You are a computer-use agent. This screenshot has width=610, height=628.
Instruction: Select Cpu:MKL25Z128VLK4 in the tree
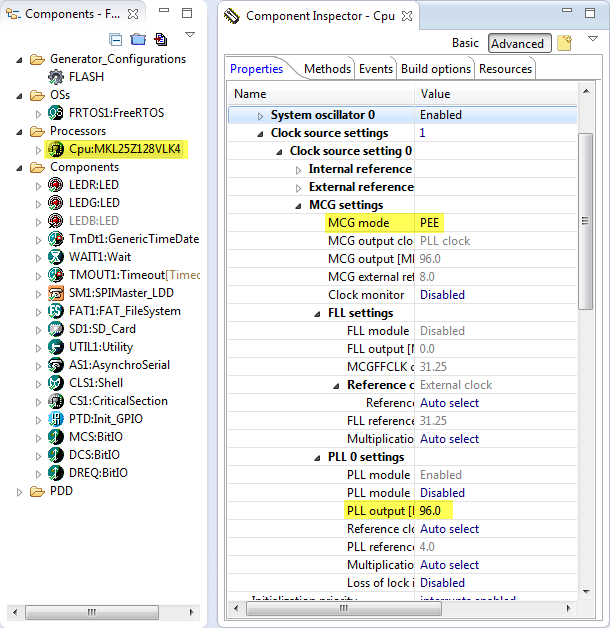(126, 149)
